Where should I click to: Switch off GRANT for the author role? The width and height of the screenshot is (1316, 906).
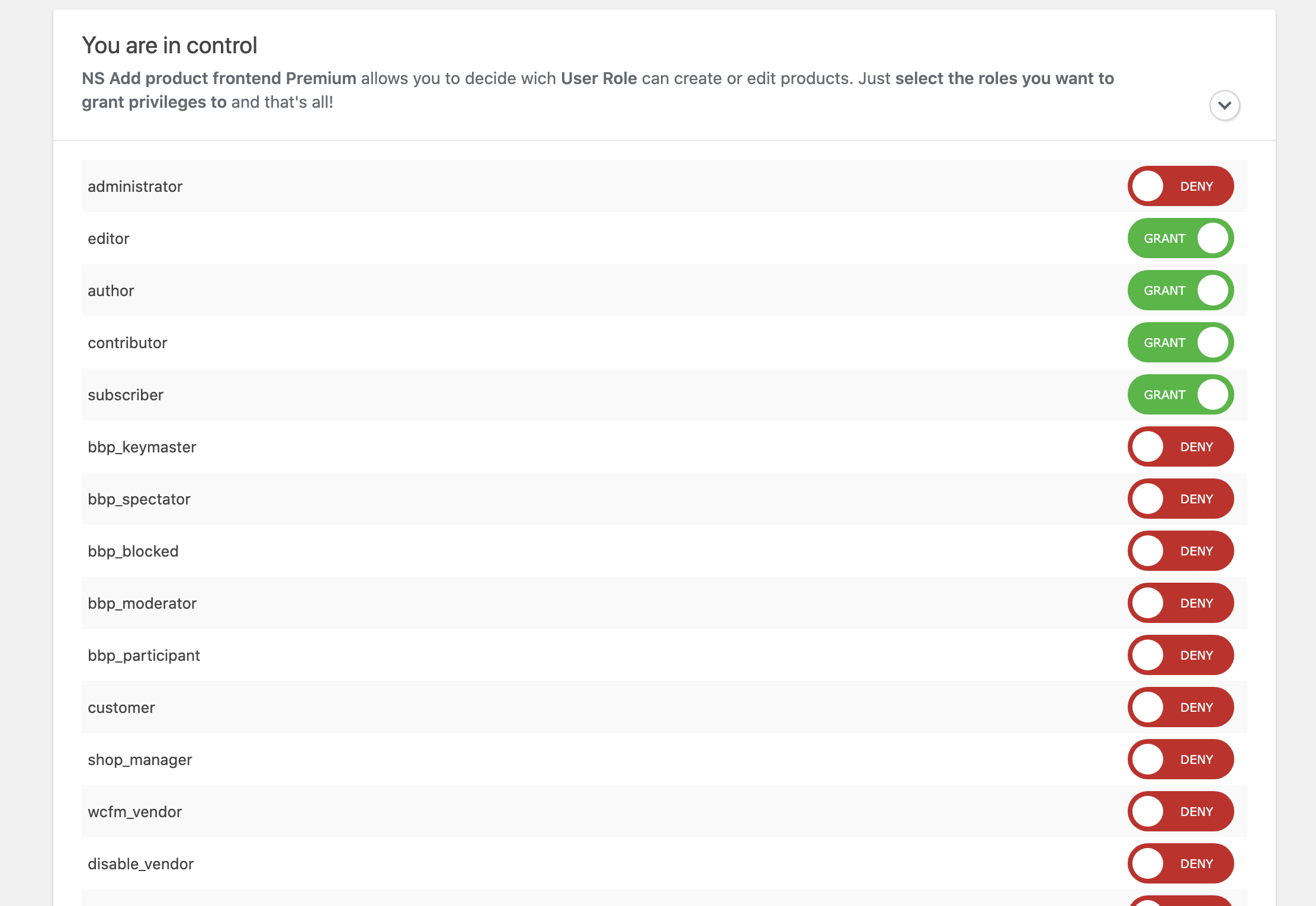tap(1180, 290)
